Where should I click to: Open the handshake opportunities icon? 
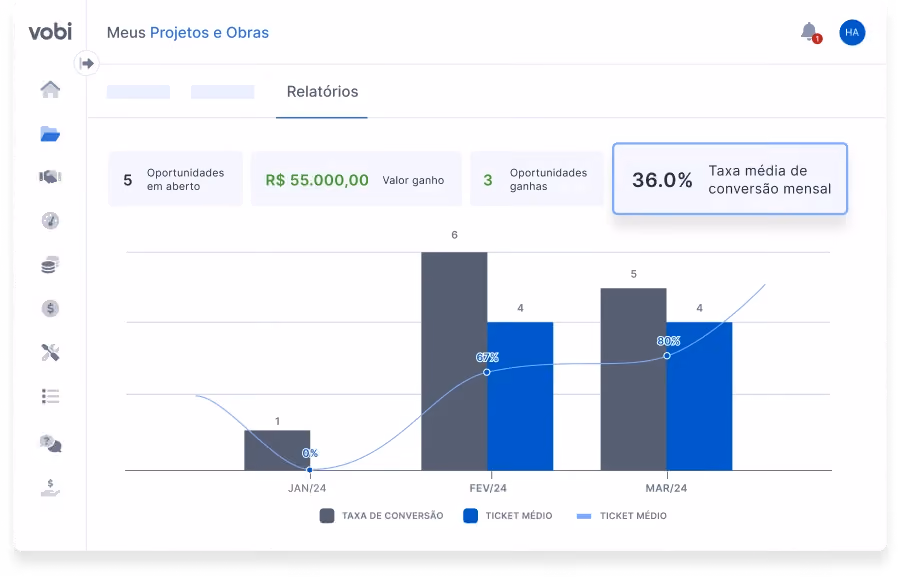click(x=51, y=177)
